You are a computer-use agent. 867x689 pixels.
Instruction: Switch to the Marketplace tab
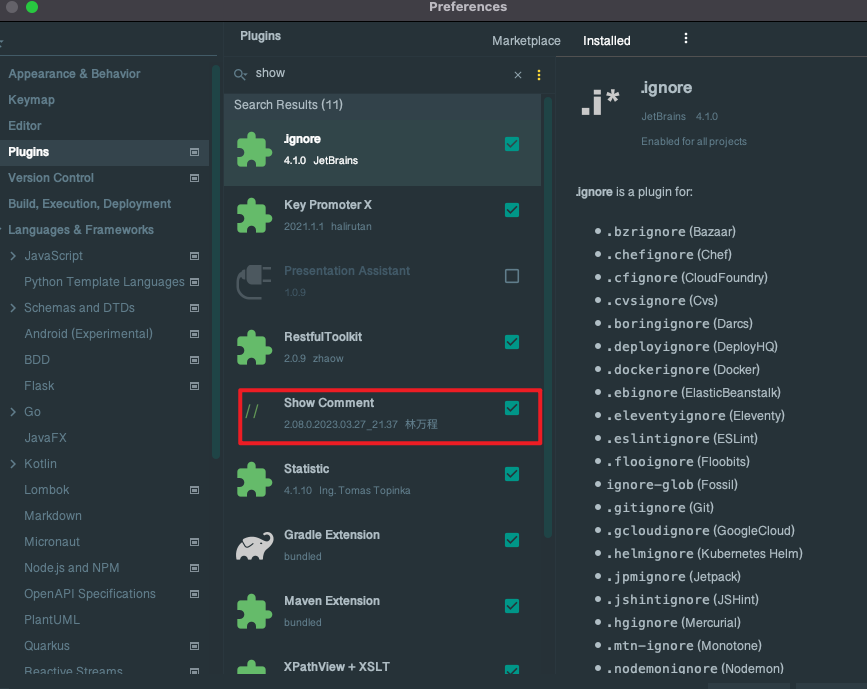click(526, 41)
